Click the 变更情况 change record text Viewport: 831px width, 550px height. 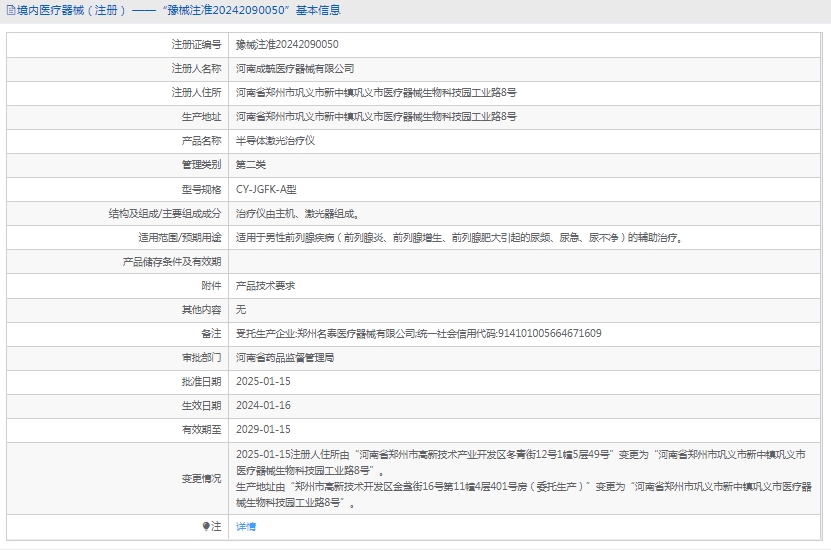tap(520, 478)
